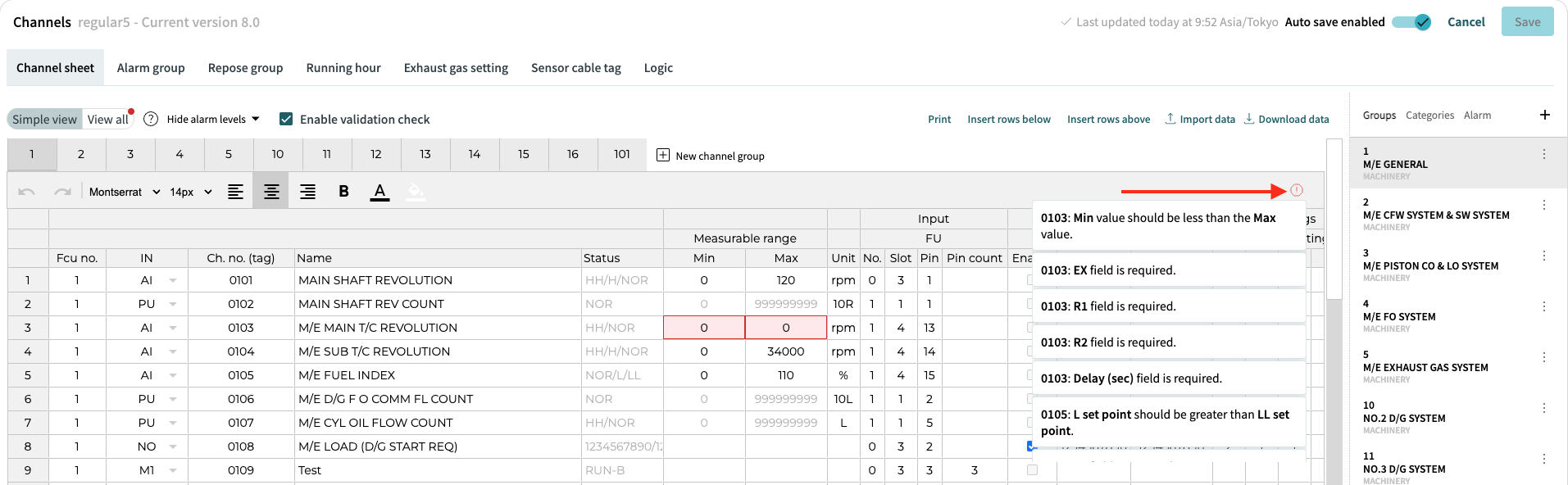The height and width of the screenshot is (485, 1568).
Task: Open options menu for M/E PISTON CO & LO SYSTEM
Action: click(x=1544, y=256)
